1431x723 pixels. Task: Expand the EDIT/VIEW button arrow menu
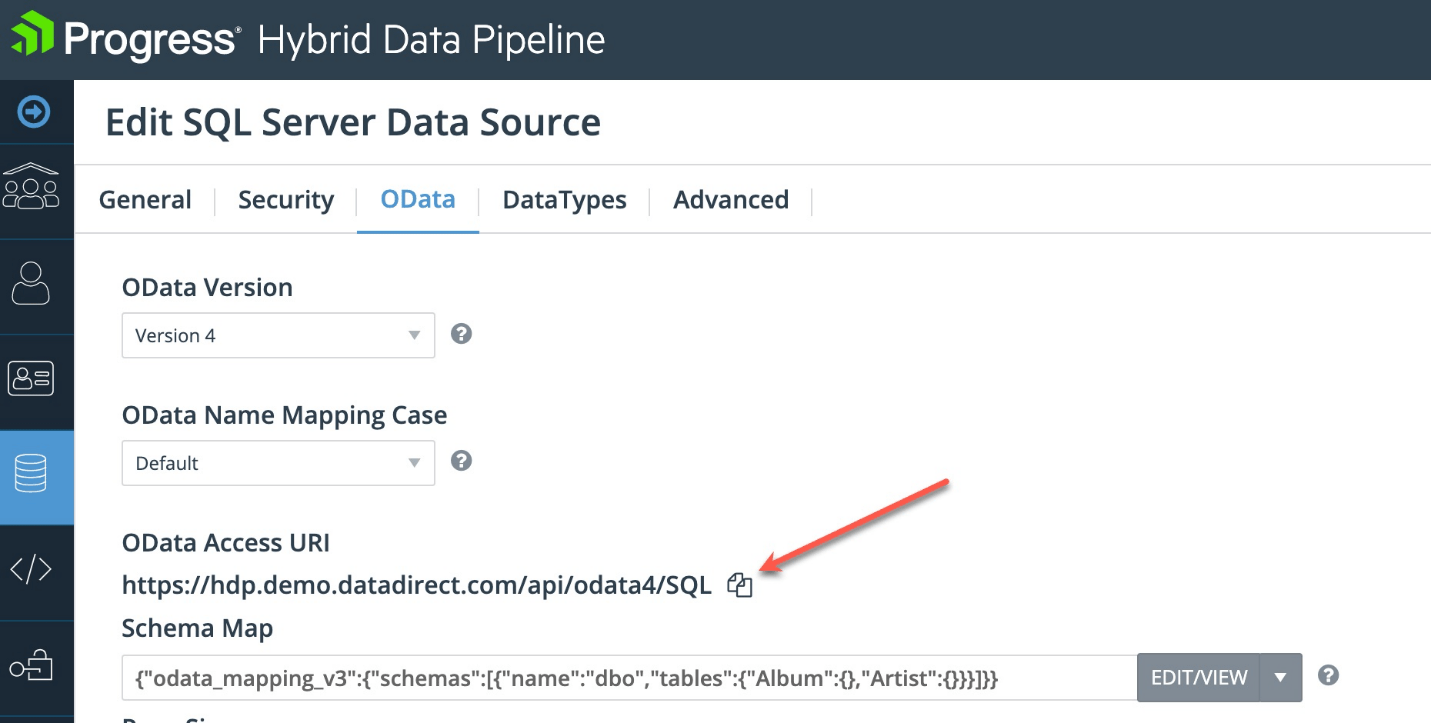[1281, 678]
